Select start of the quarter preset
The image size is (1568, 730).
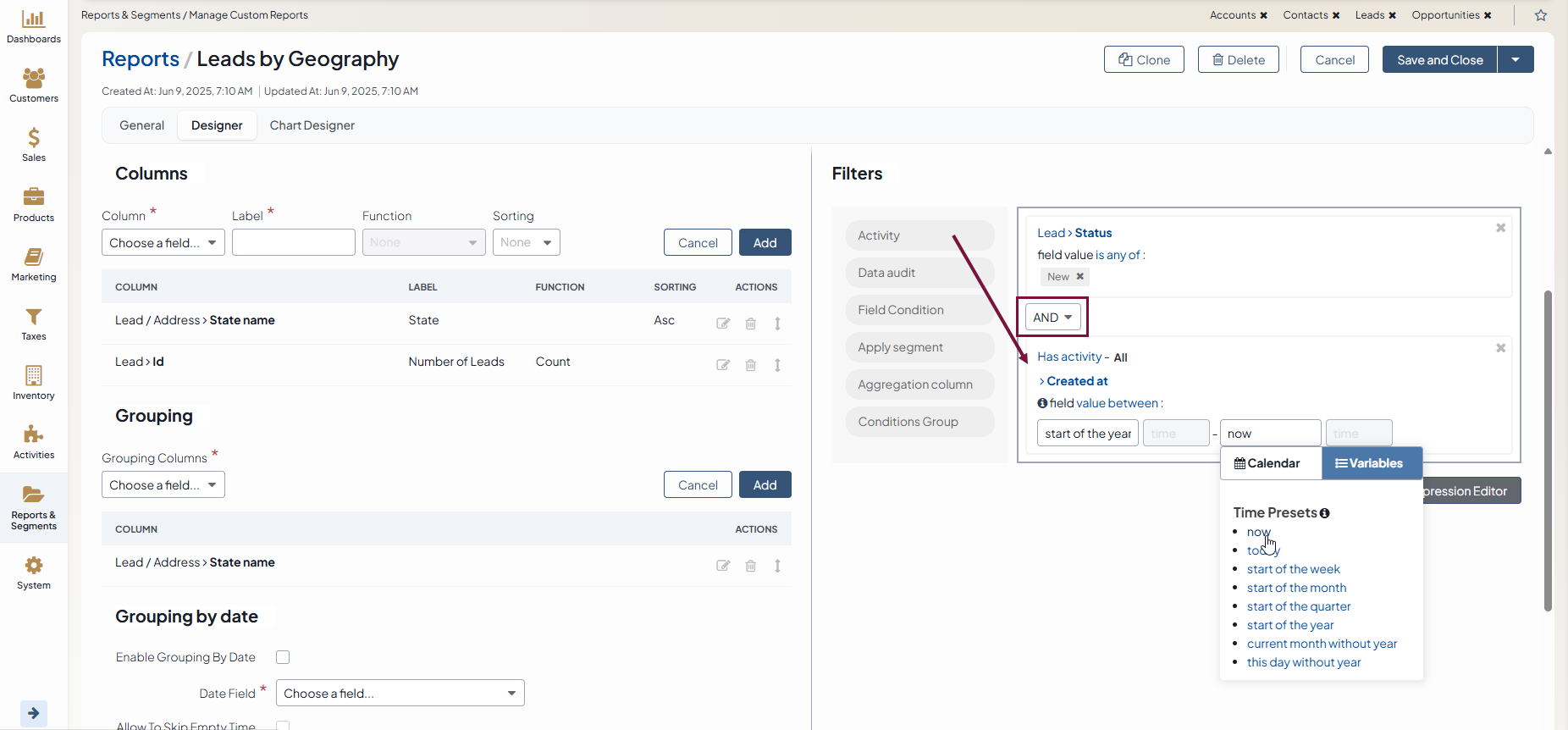[1298, 606]
